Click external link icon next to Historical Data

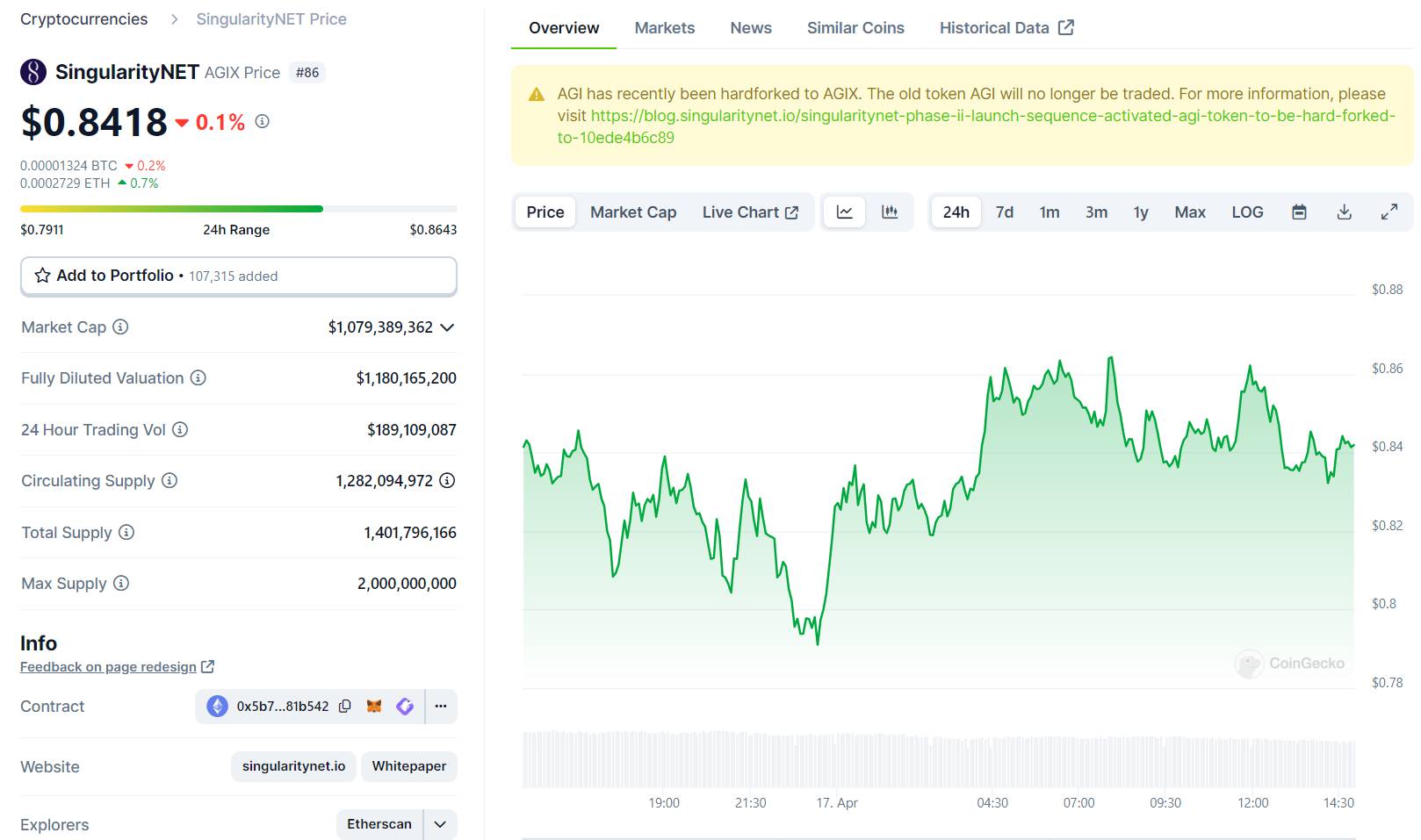[x=1066, y=27]
